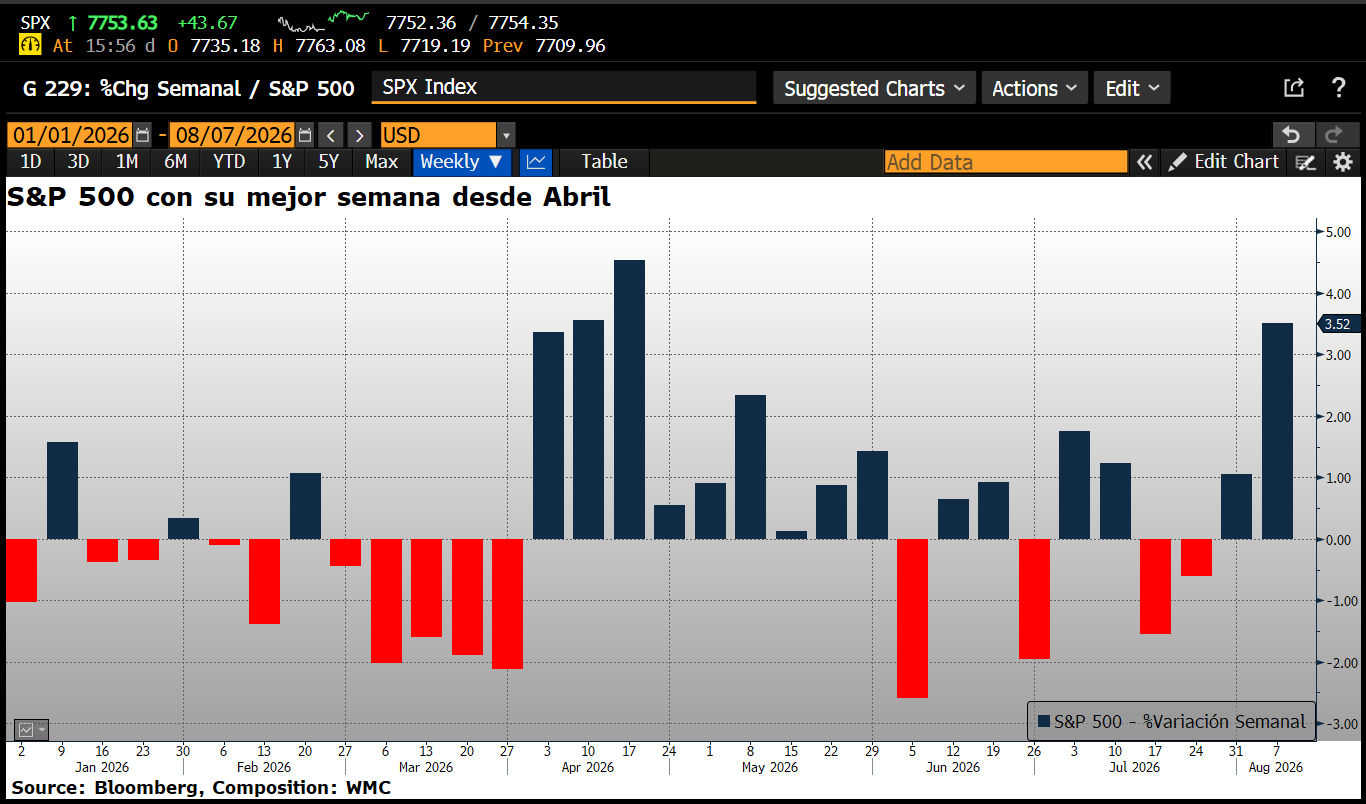Click the bid/ask quote 7752.36 / 7754.35
Image resolution: width=1366 pixels, height=804 pixels.
click(472, 23)
